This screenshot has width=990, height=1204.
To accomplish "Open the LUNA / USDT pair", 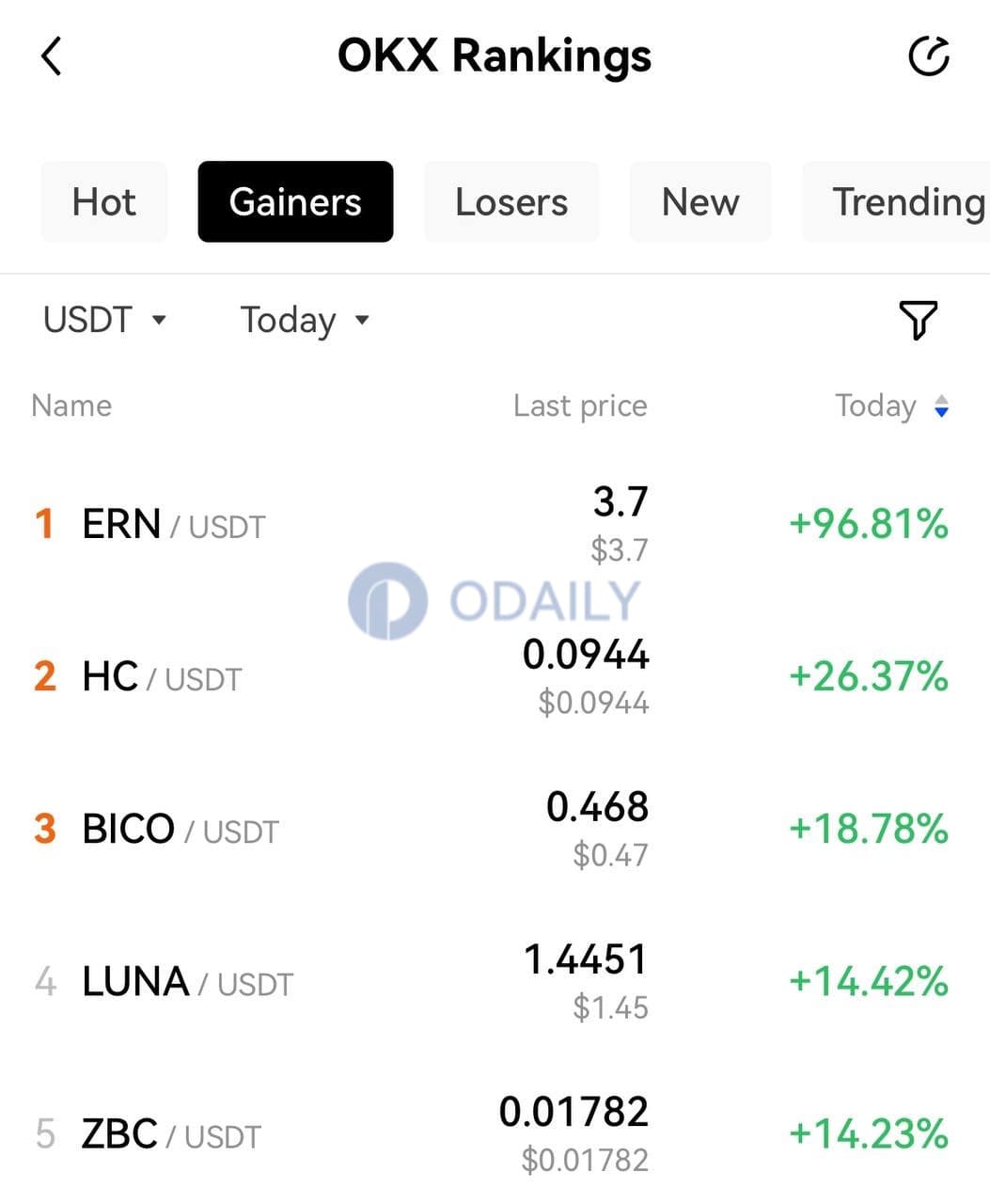I will (x=495, y=981).
